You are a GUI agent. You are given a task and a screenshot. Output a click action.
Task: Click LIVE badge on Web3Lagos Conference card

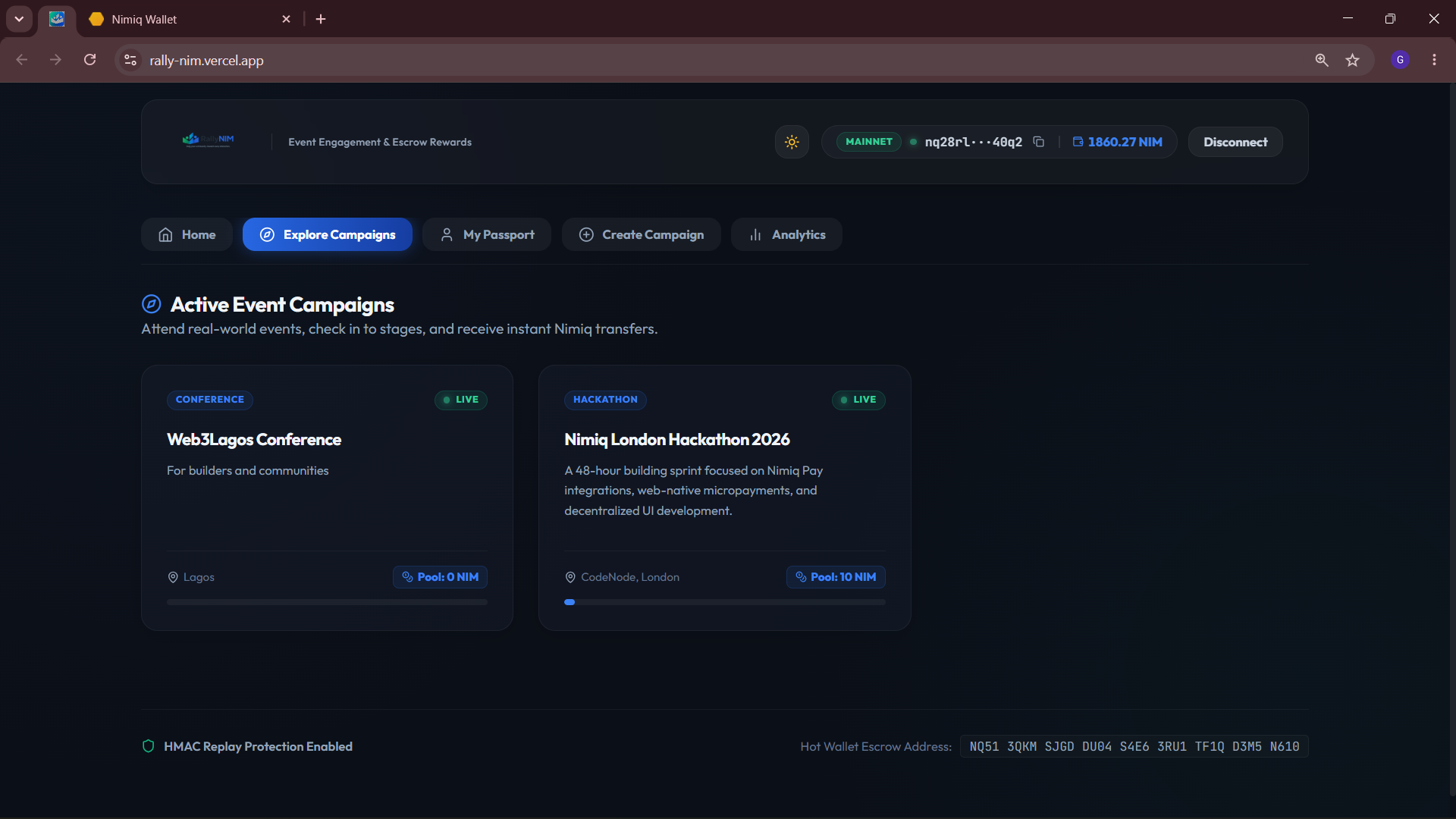tap(461, 400)
